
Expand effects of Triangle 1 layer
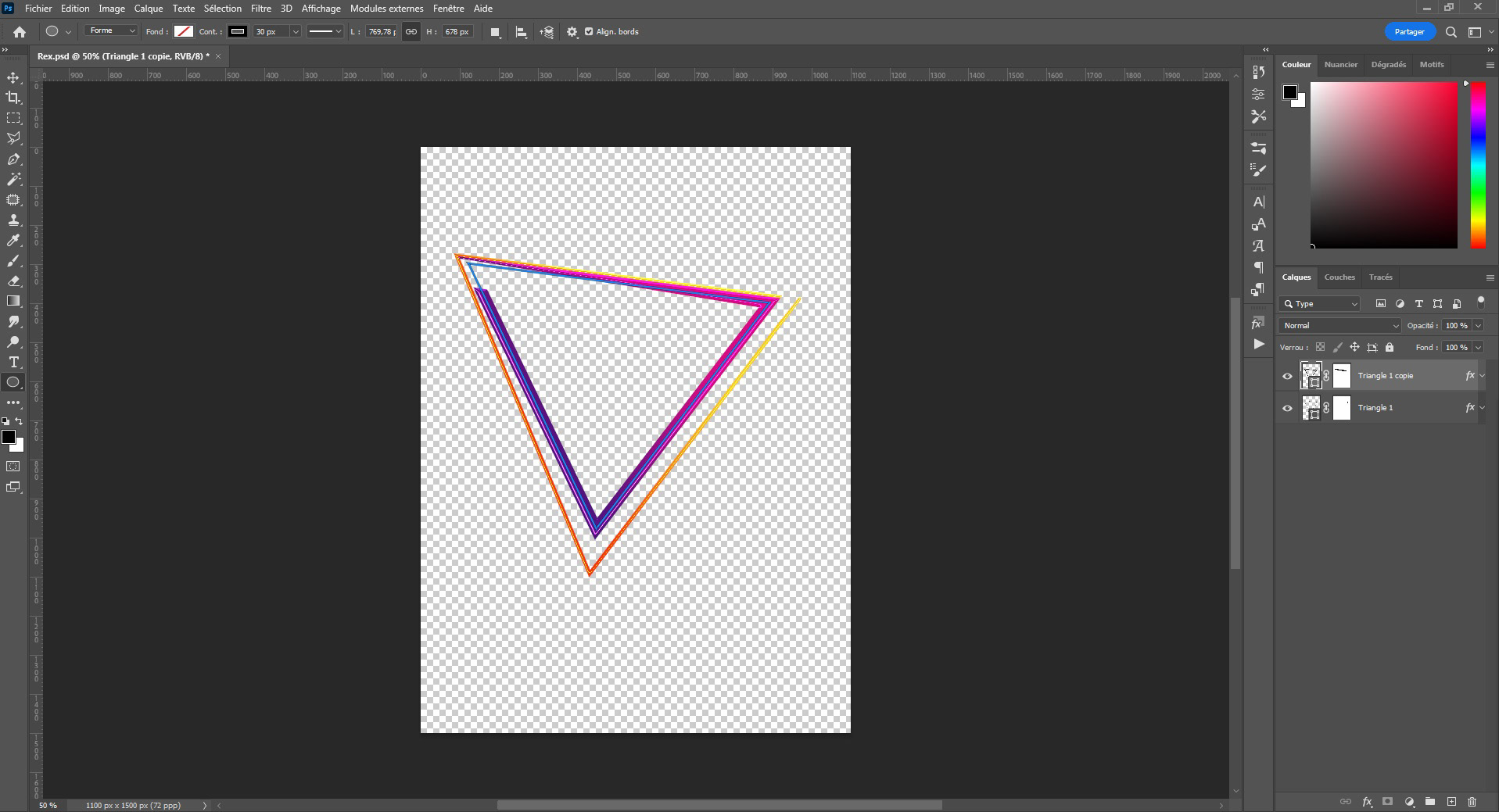pyautogui.click(x=1481, y=408)
